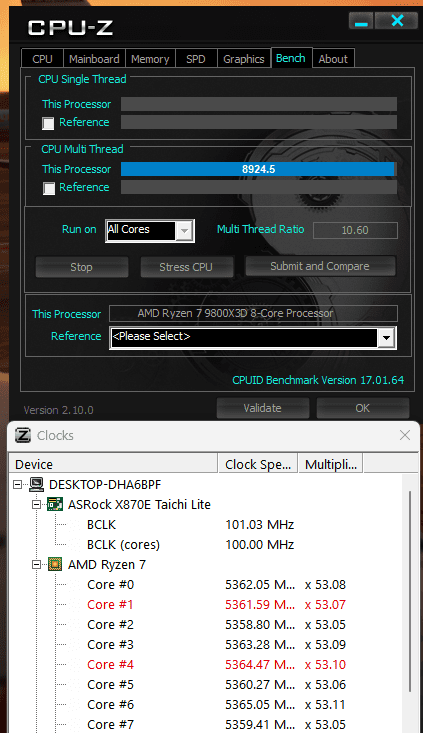Select the Core #7 row

(206, 724)
